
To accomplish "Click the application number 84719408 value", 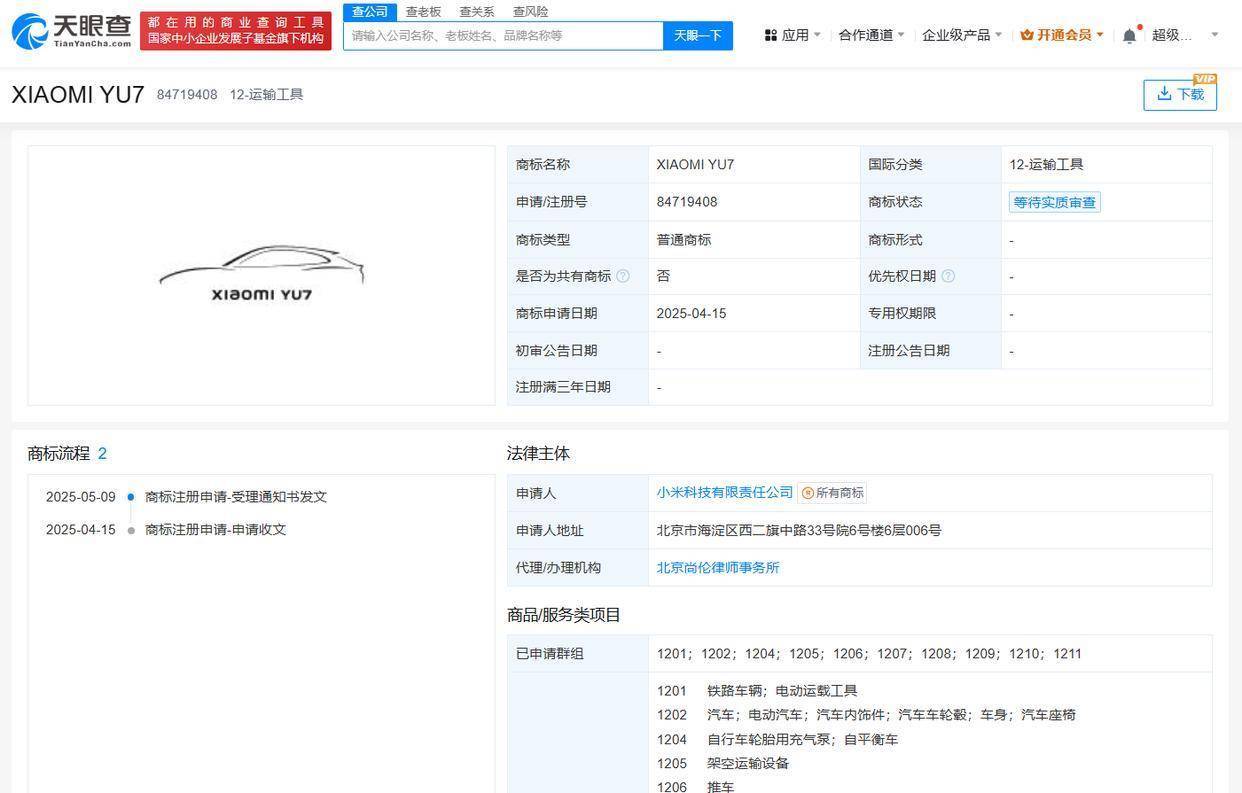I will pyautogui.click(x=687, y=202).
